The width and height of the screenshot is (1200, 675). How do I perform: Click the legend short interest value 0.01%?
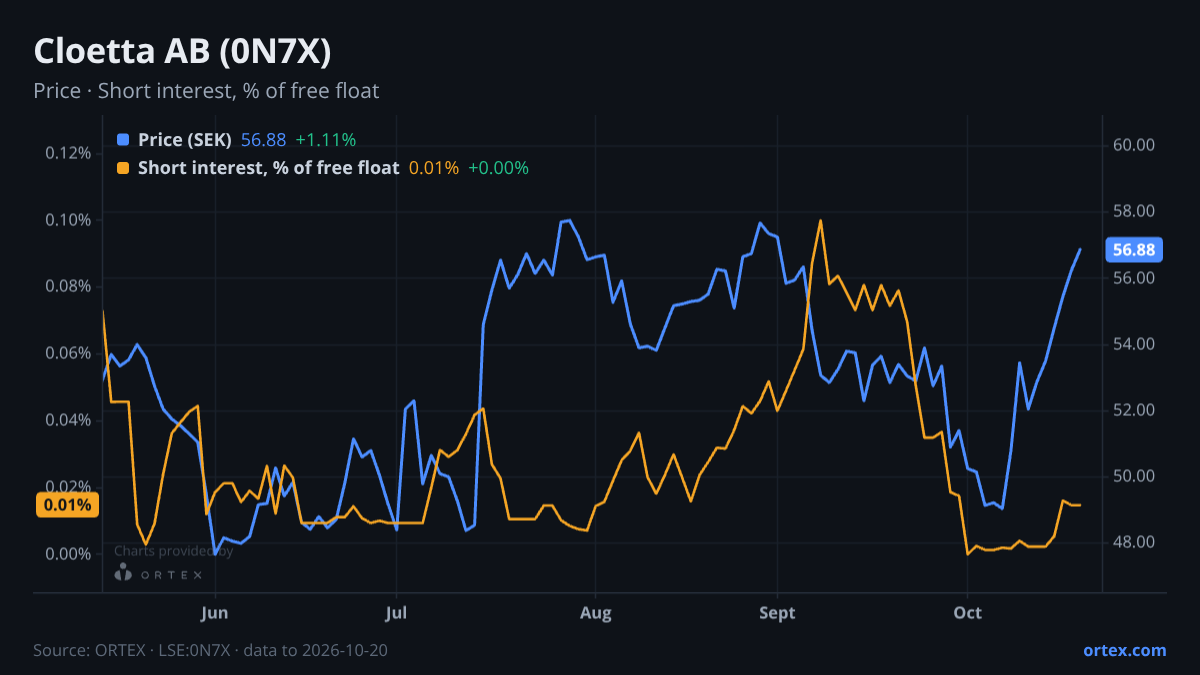[x=434, y=168]
